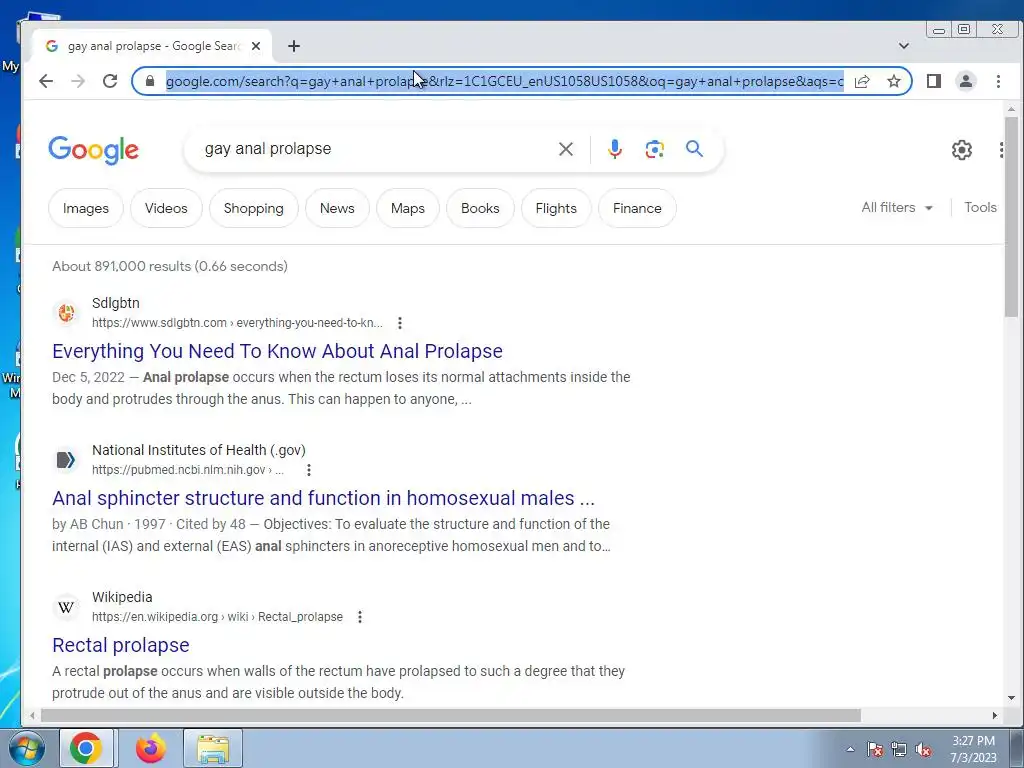Expand the All filters dropdown
1024x768 pixels.
897,208
